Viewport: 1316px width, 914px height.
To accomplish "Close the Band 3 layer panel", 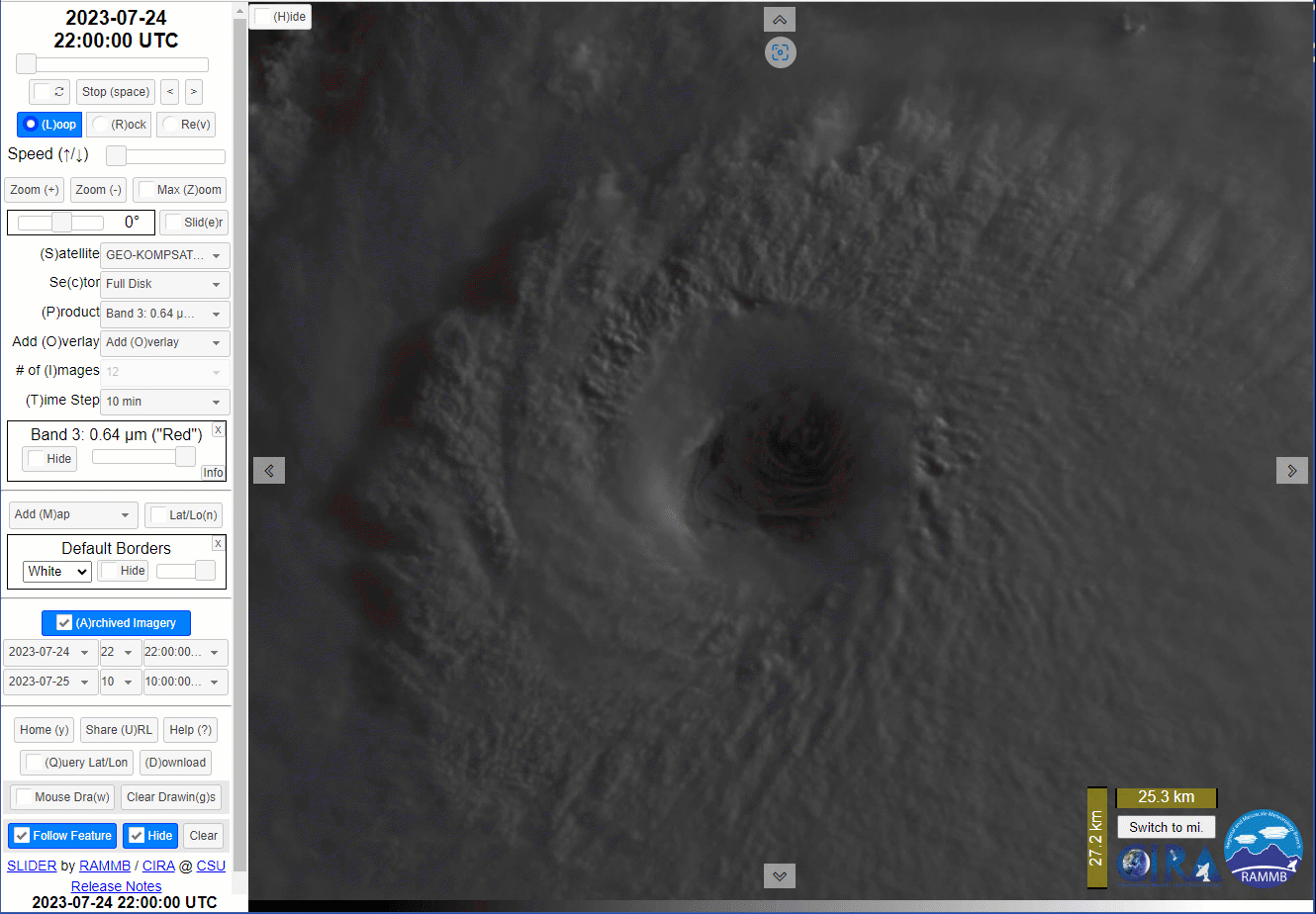I will coord(219,429).
